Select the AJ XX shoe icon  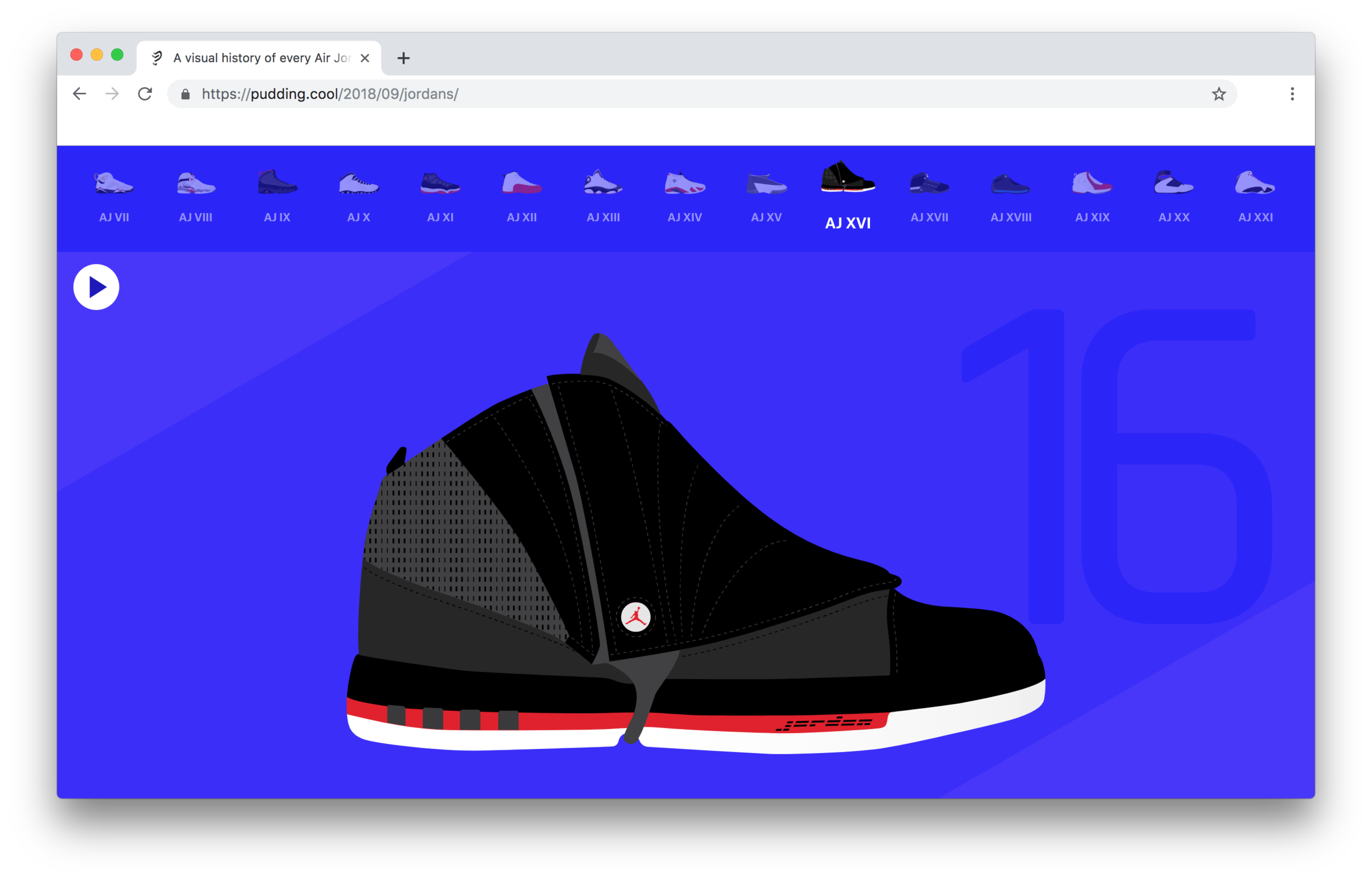pos(1174,182)
